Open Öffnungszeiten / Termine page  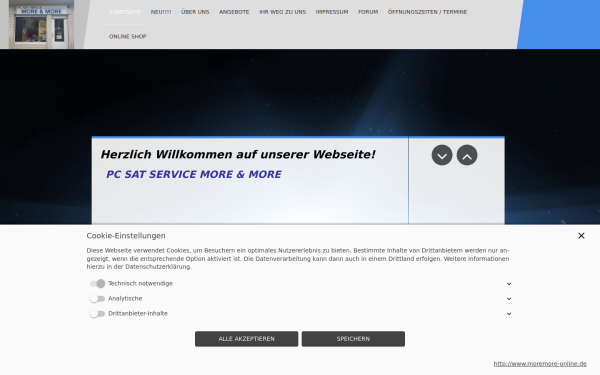coord(427,12)
